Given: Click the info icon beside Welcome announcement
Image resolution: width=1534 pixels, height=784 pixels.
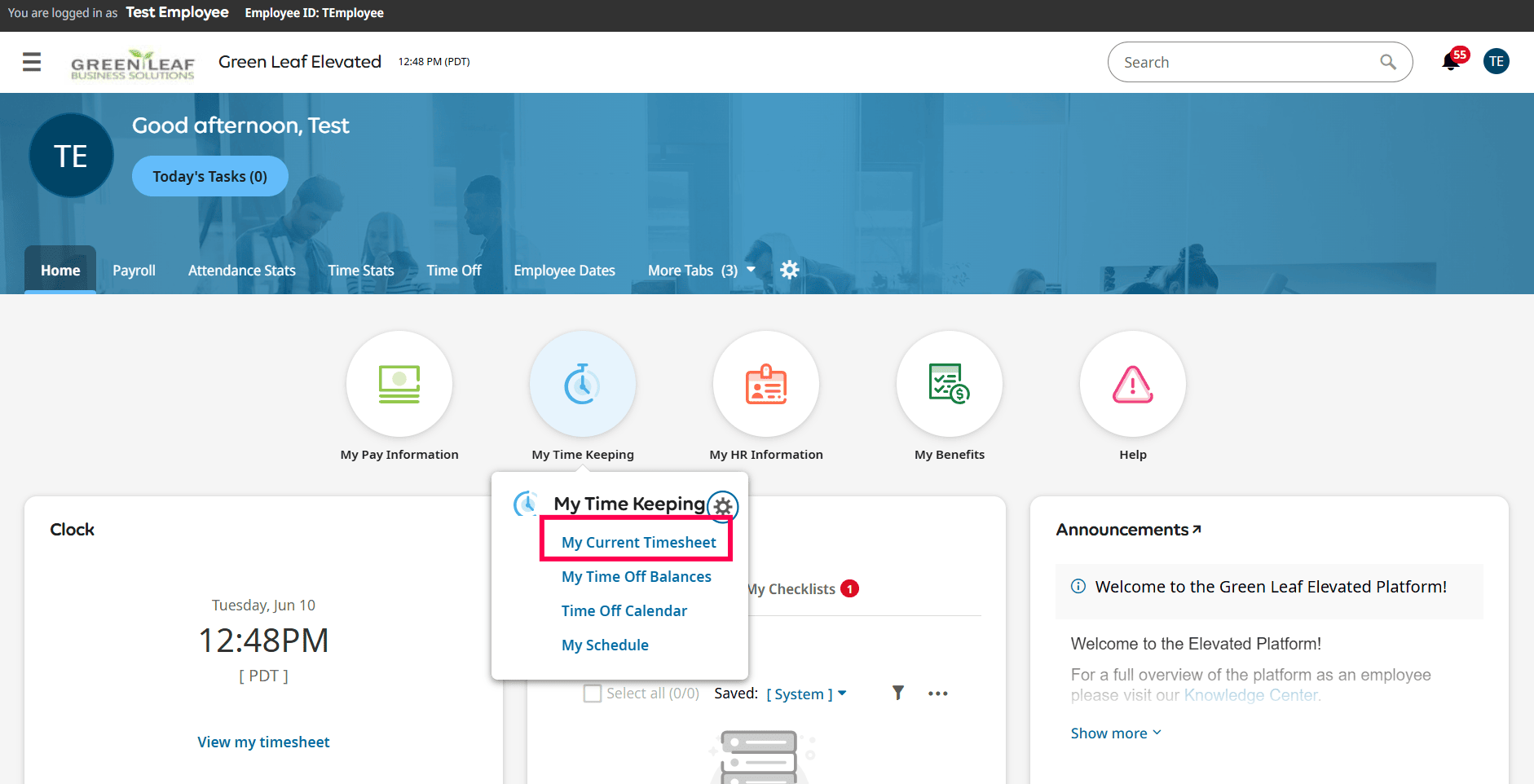Looking at the screenshot, I should coord(1078,587).
